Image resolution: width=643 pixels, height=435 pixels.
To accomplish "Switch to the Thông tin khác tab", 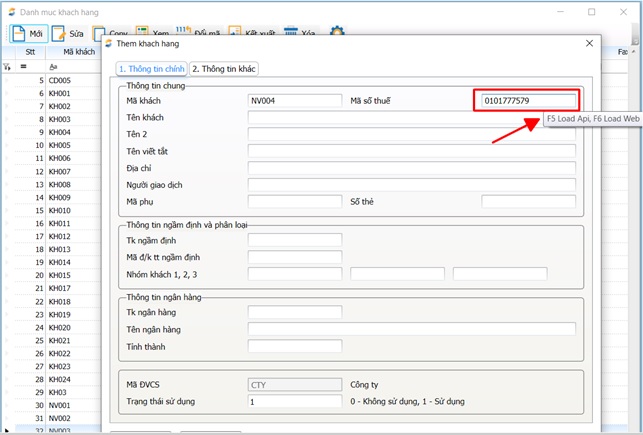I will [x=224, y=68].
